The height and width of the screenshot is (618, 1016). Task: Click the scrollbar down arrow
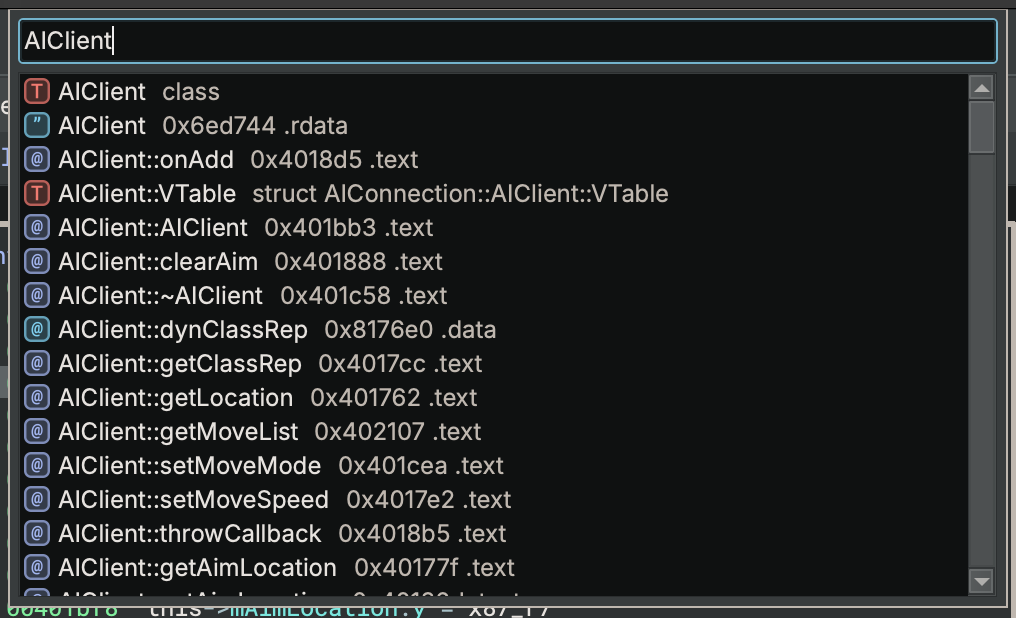(981, 581)
